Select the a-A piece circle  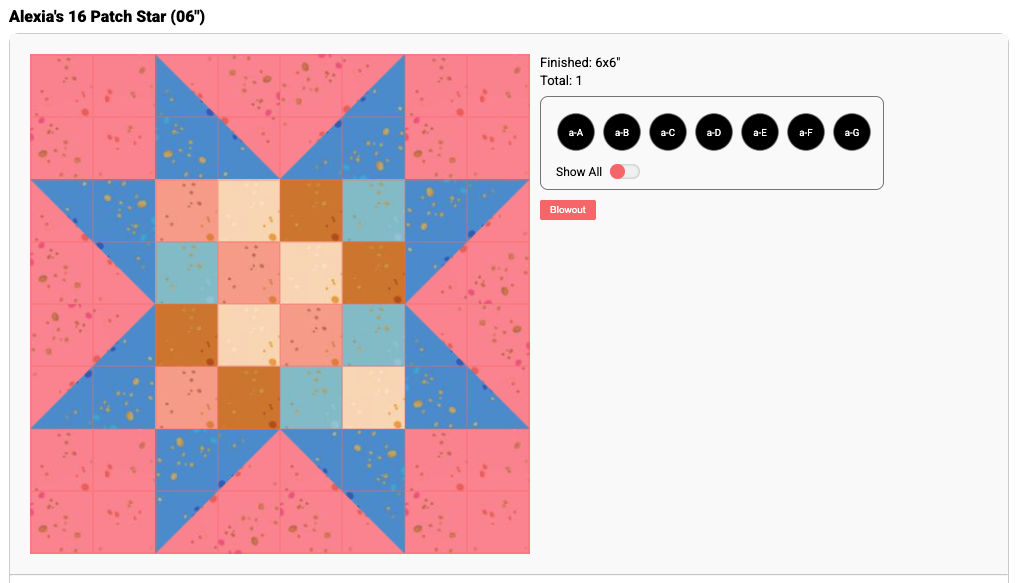coord(576,132)
